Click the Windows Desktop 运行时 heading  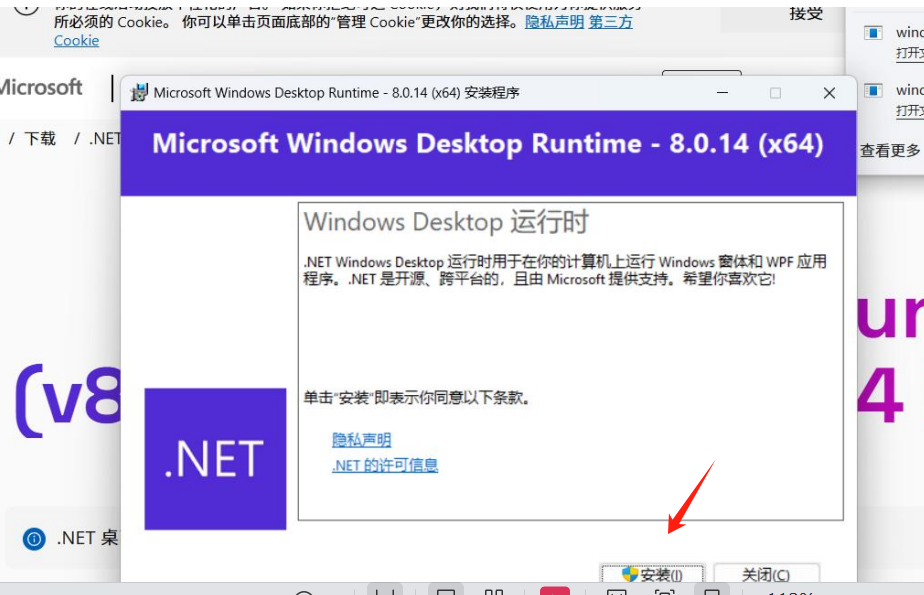(446, 222)
